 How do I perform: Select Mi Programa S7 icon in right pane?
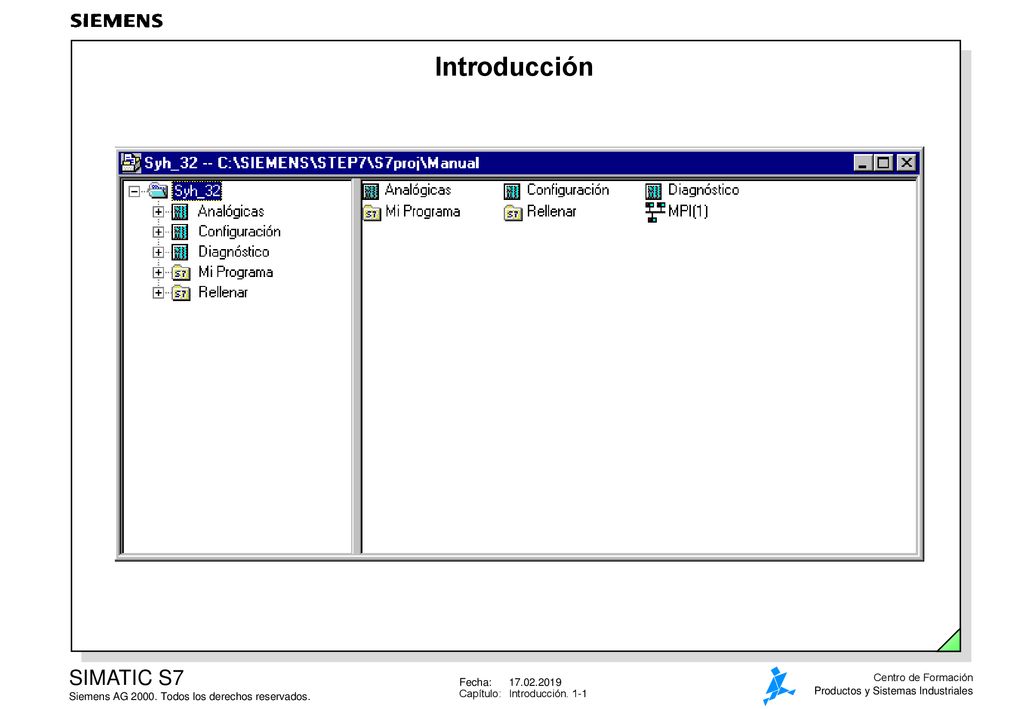point(372,213)
